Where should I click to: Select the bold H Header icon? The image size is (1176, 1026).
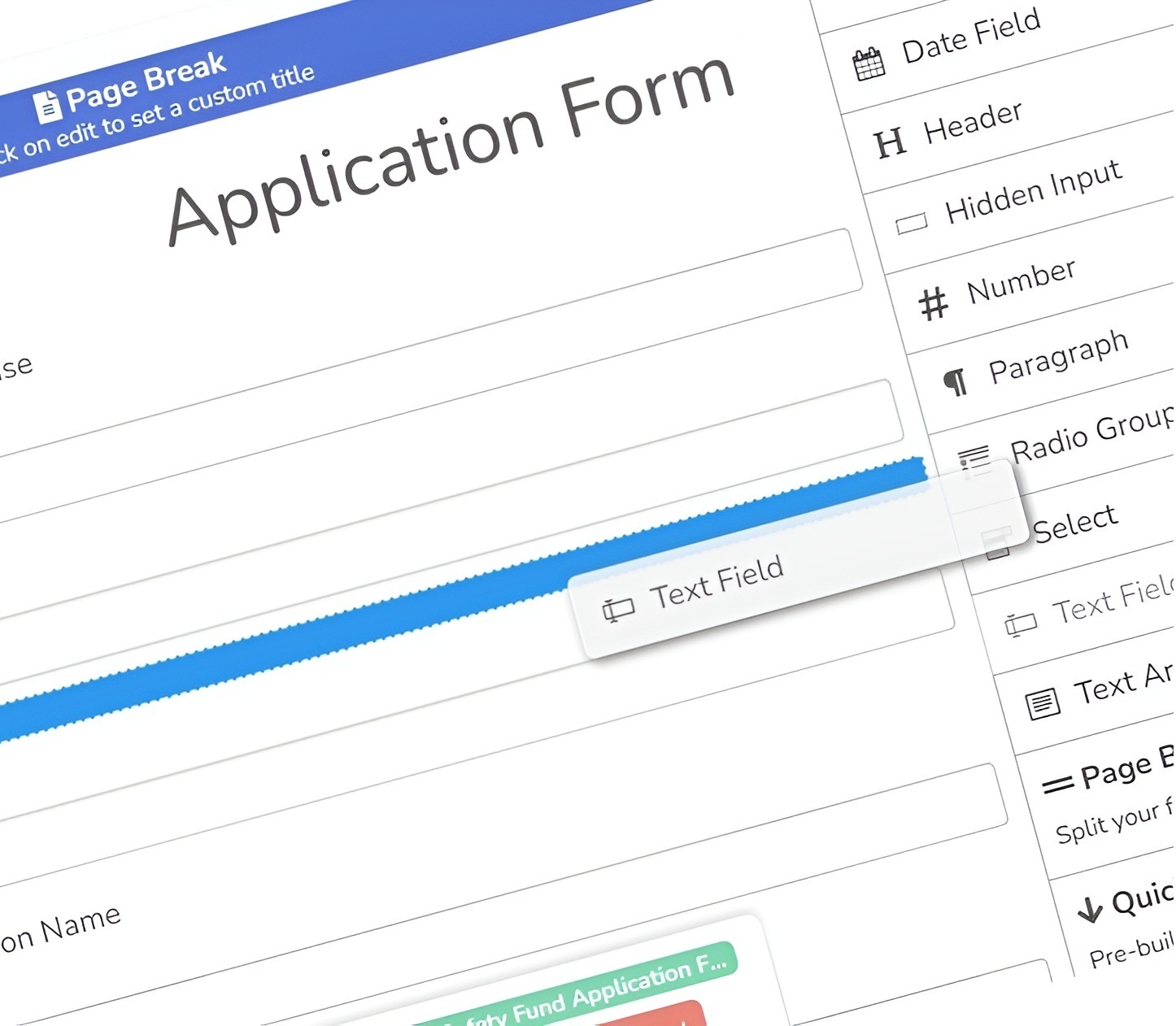coord(889,143)
